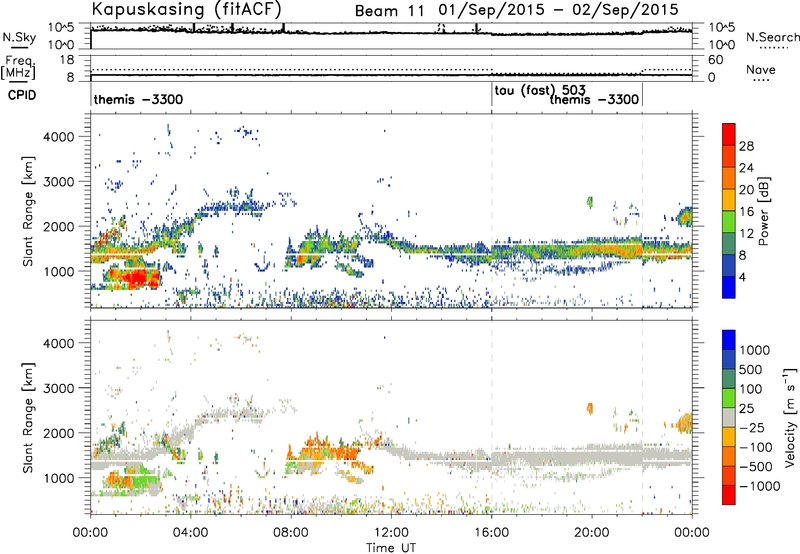
Task: Pick the light green 25–100 Velocity segment
Action: (729, 398)
